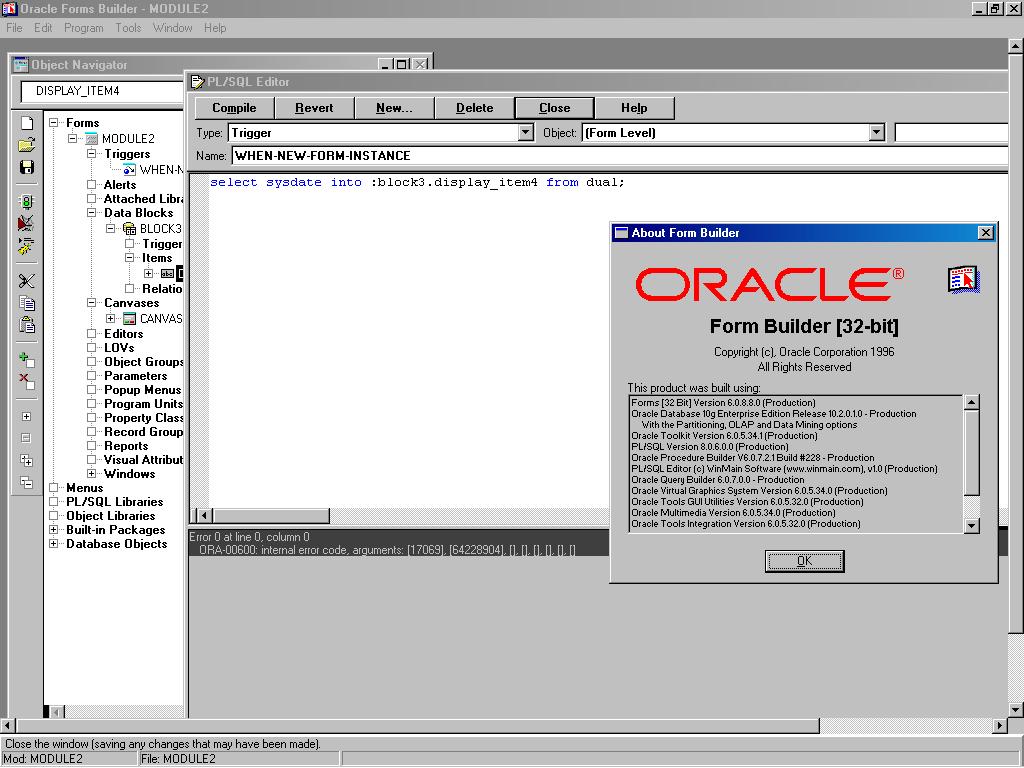The image size is (1024, 768).
Task: Collapse the Data Blocks node
Action: pos(91,213)
